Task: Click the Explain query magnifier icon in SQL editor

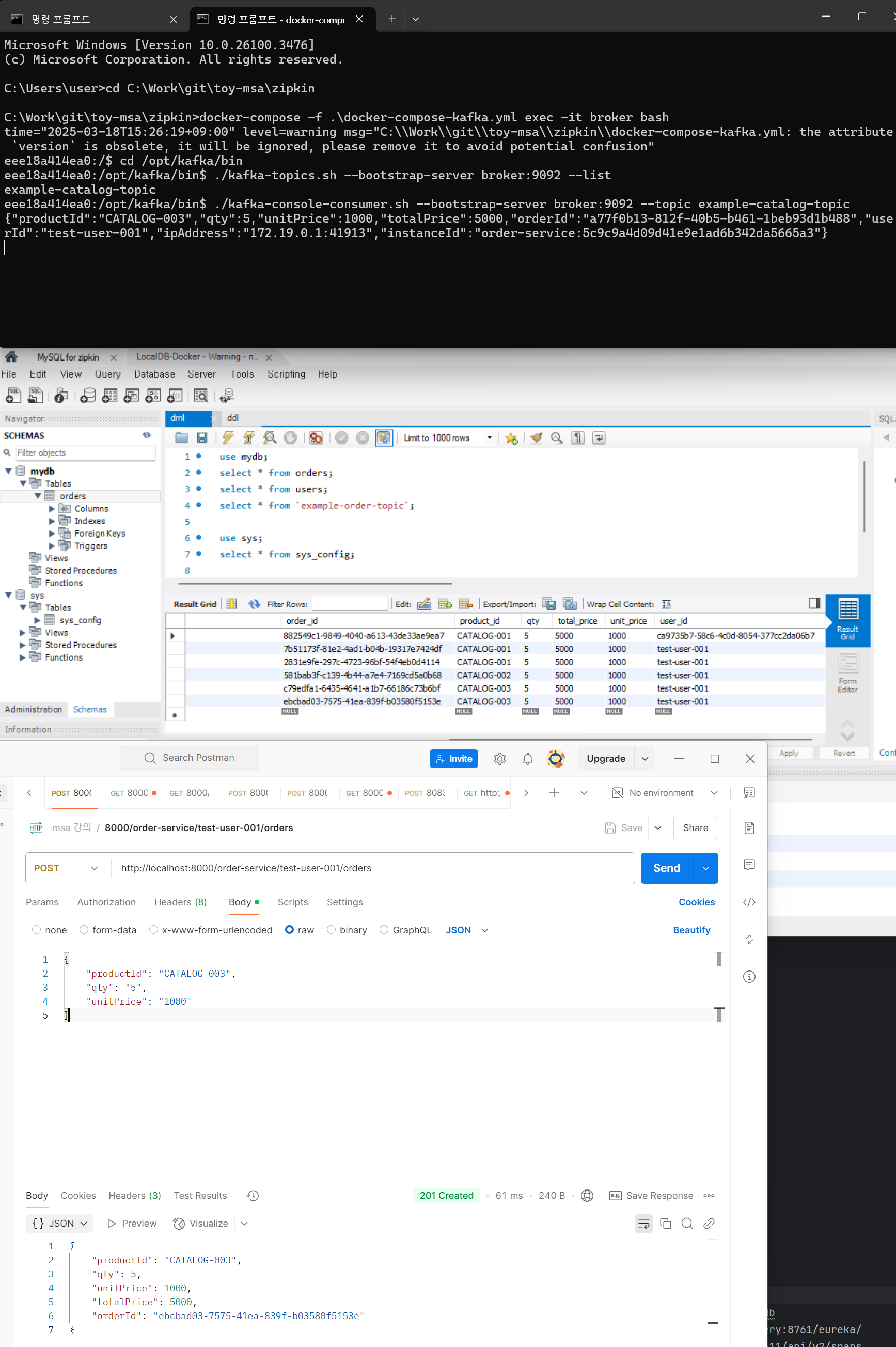Action: coord(270,438)
